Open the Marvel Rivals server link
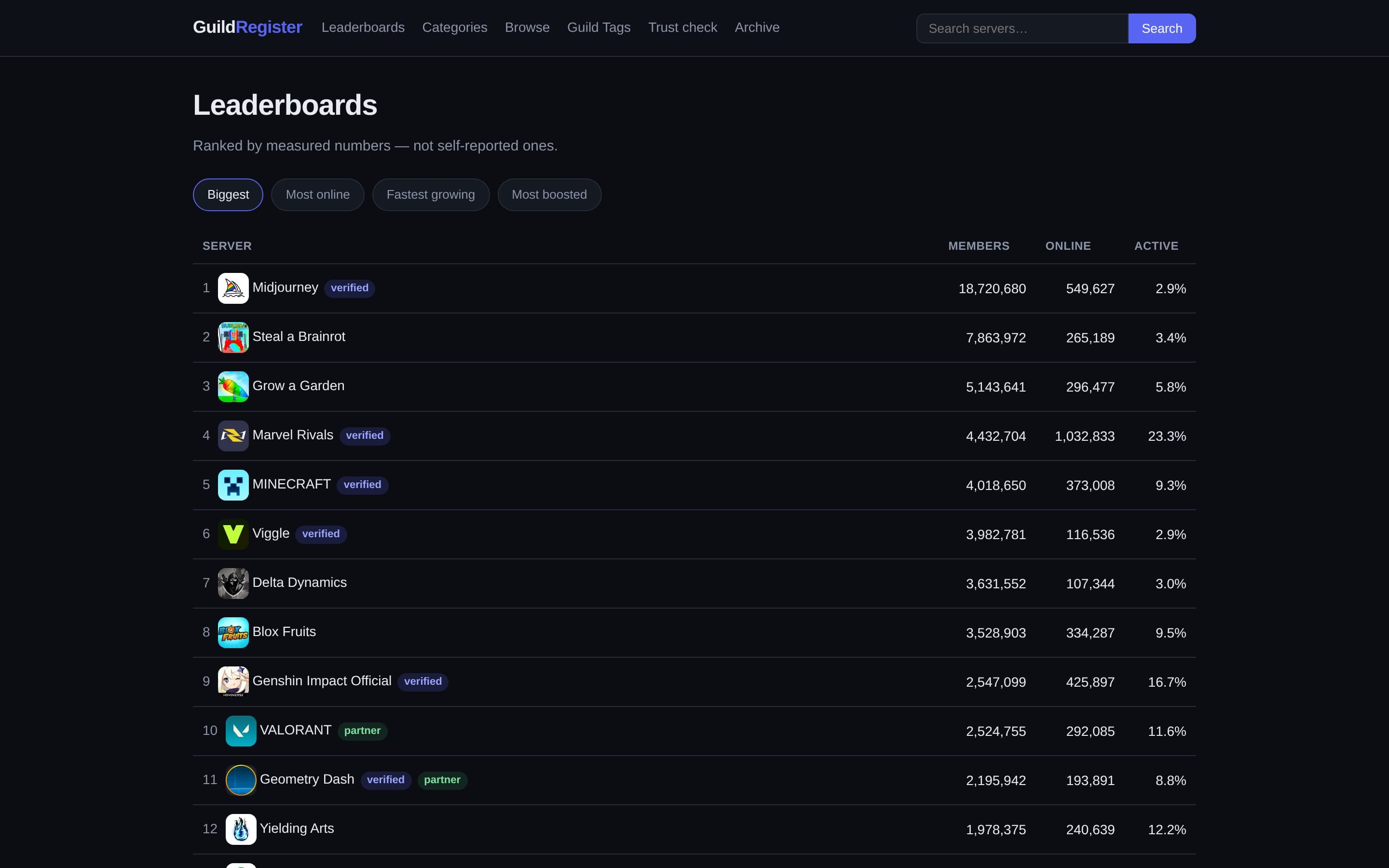This screenshot has height=868, width=1389. [x=293, y=435]
